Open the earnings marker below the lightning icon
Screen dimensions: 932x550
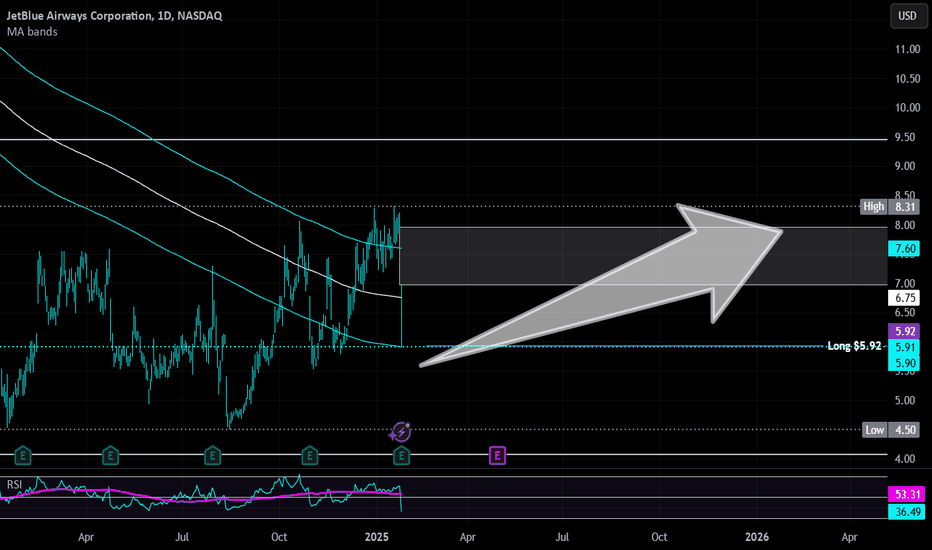[402, 456]
